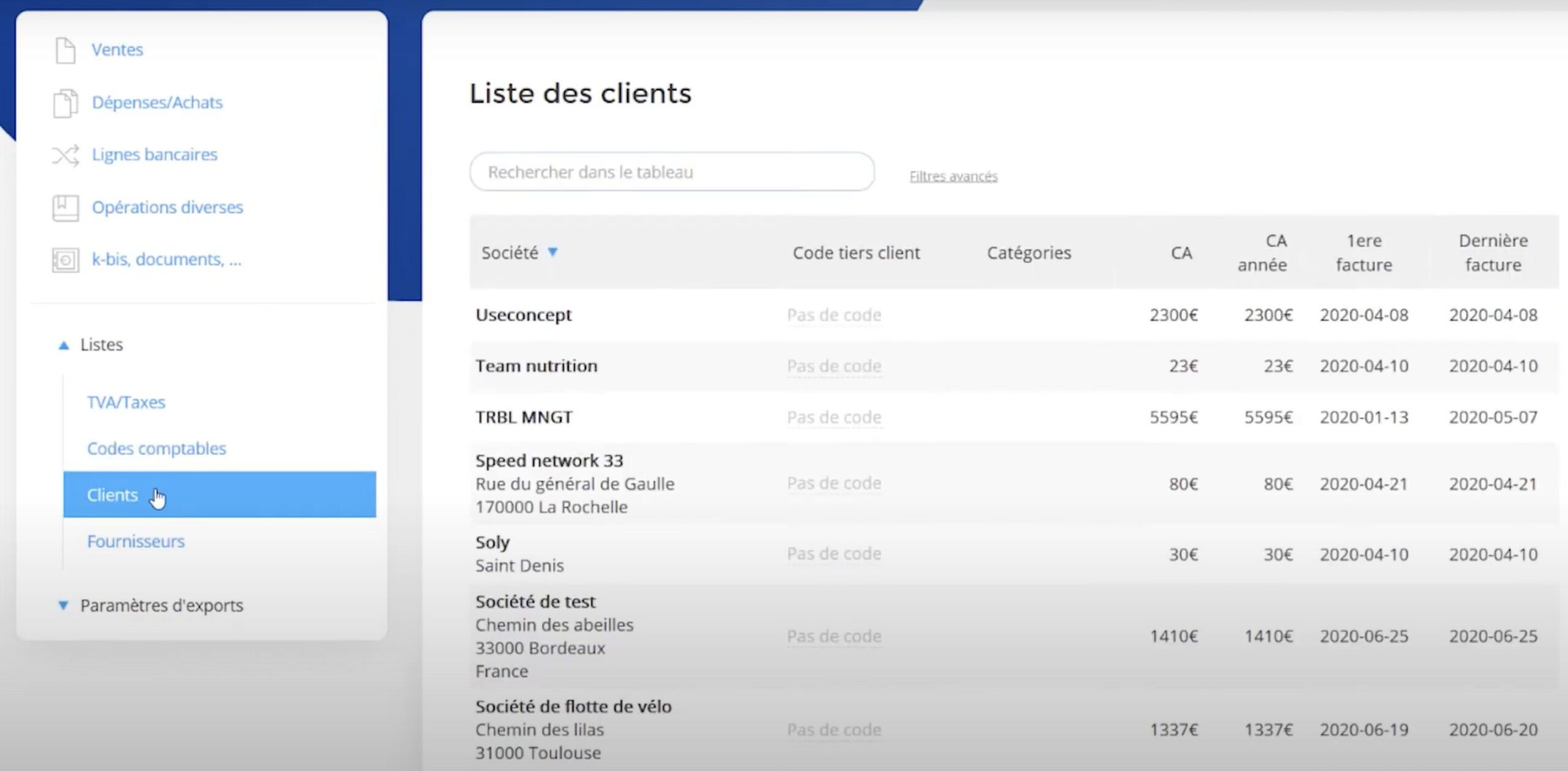Edit Pas de code for TRBL MNGT
The image size is (1568, 771).
[x=834, y=417]
